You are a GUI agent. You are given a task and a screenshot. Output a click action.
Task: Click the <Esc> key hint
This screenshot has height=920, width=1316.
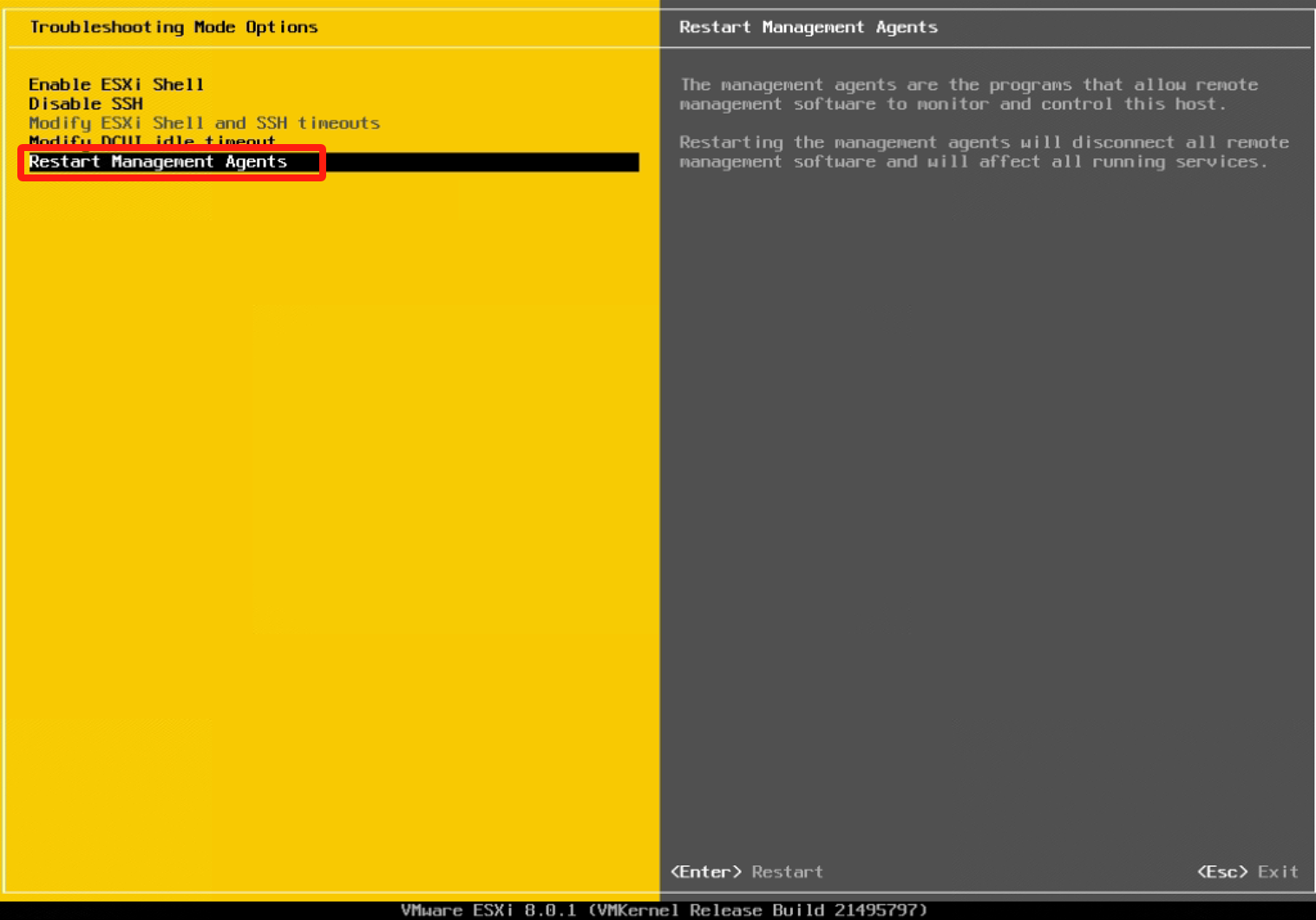tap(1222, 871)
